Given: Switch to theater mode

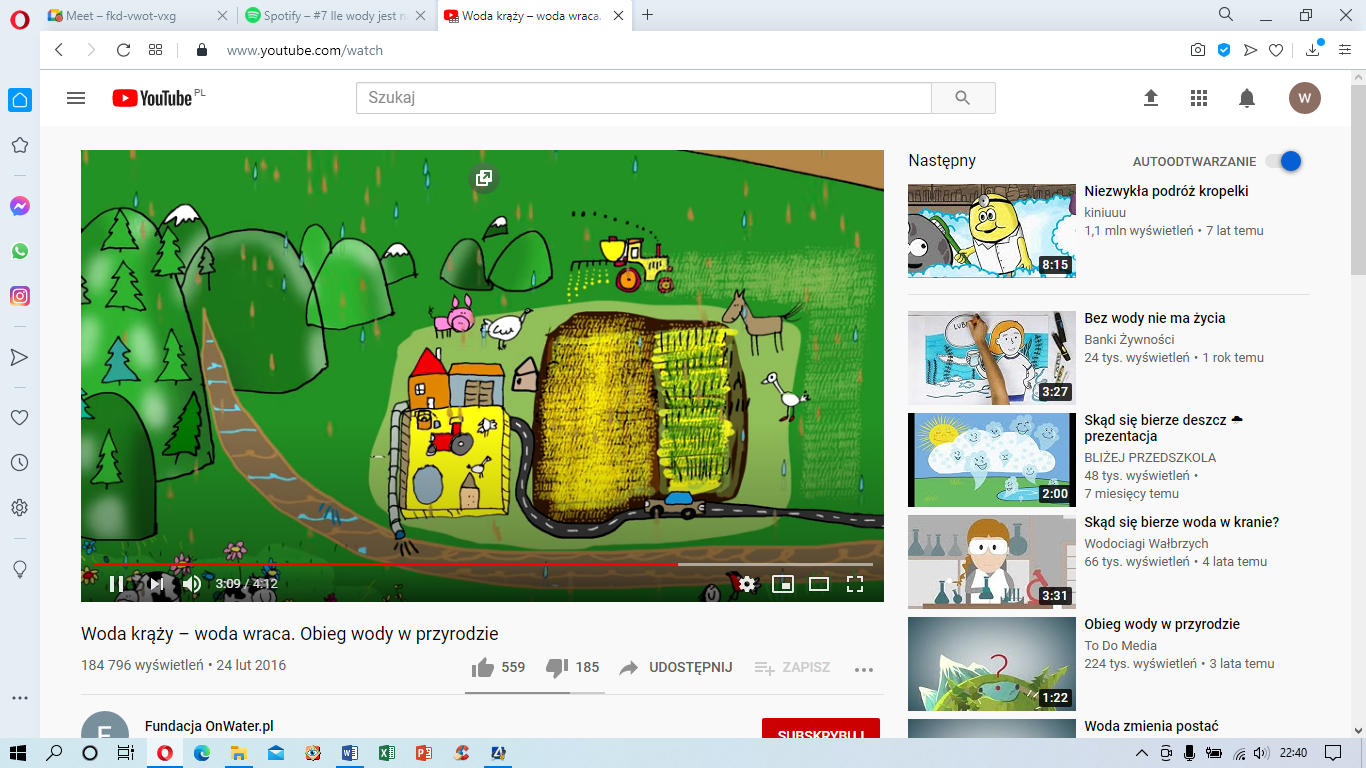Looking at the screenshot, I should [x=819, y=584].
